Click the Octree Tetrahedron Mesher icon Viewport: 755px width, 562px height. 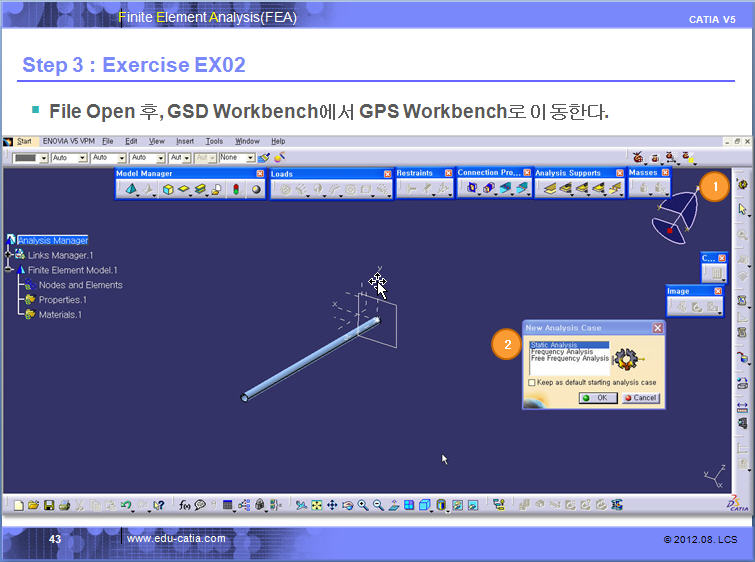click(x=131, y=189)
